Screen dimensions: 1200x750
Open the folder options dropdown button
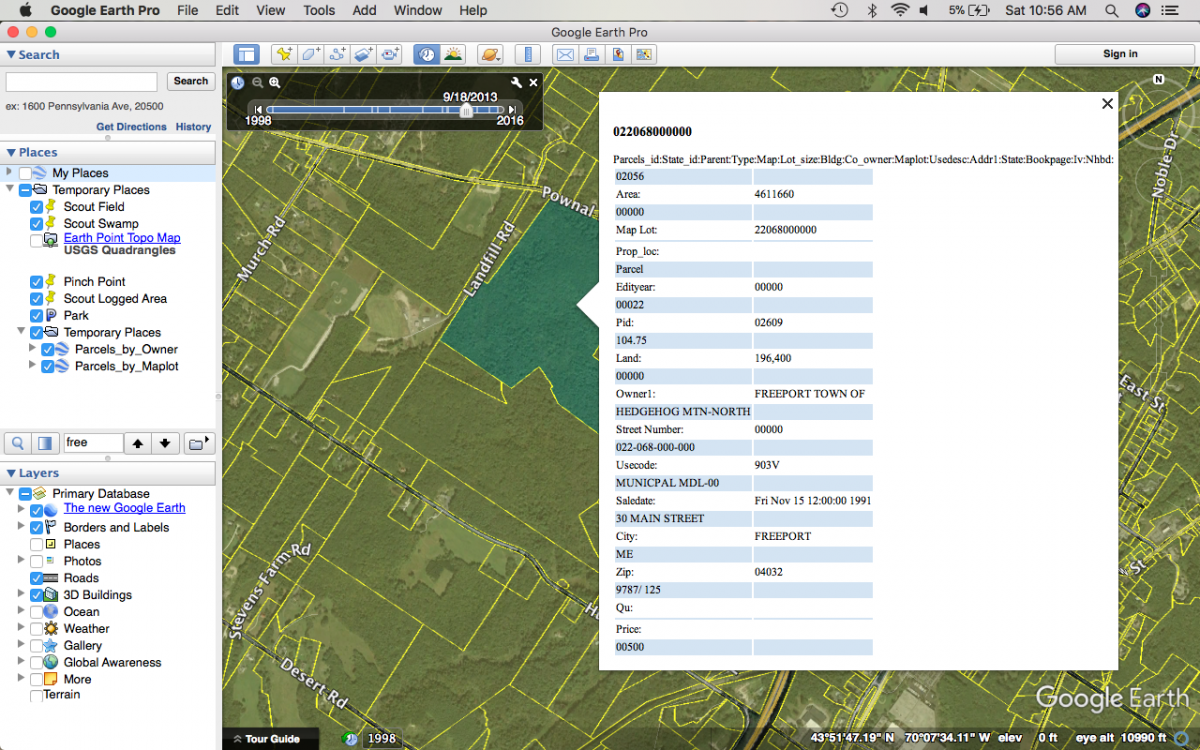[199, 443]
